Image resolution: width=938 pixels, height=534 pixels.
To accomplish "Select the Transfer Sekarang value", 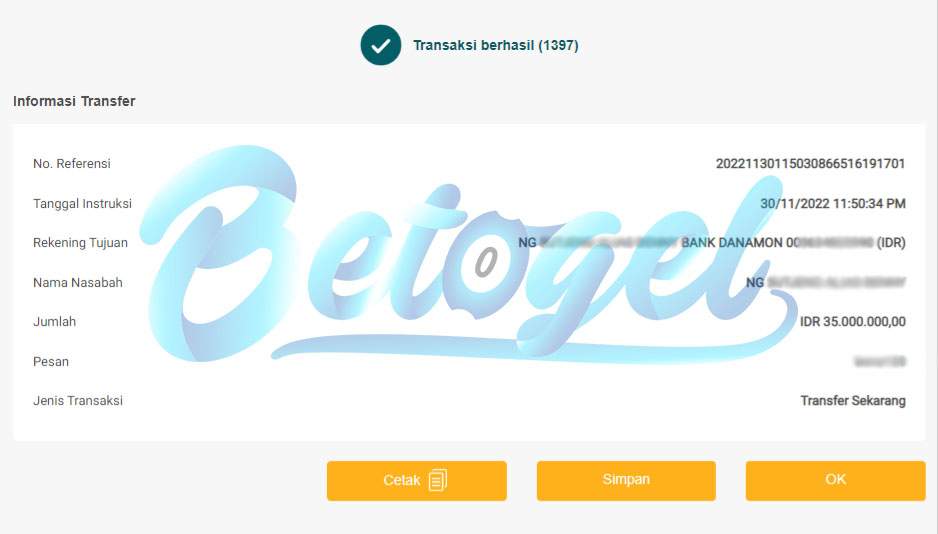I will (852, 401).
